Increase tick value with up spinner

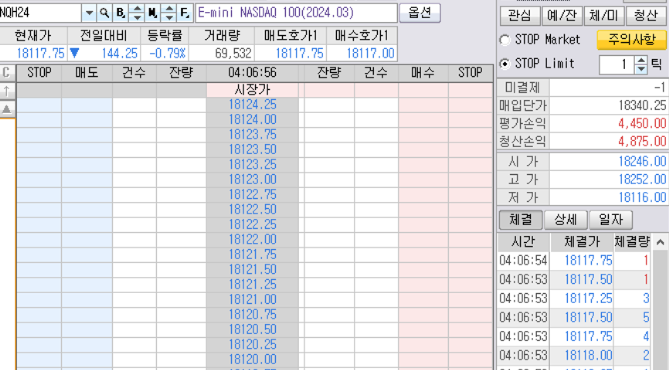[641, 60]
